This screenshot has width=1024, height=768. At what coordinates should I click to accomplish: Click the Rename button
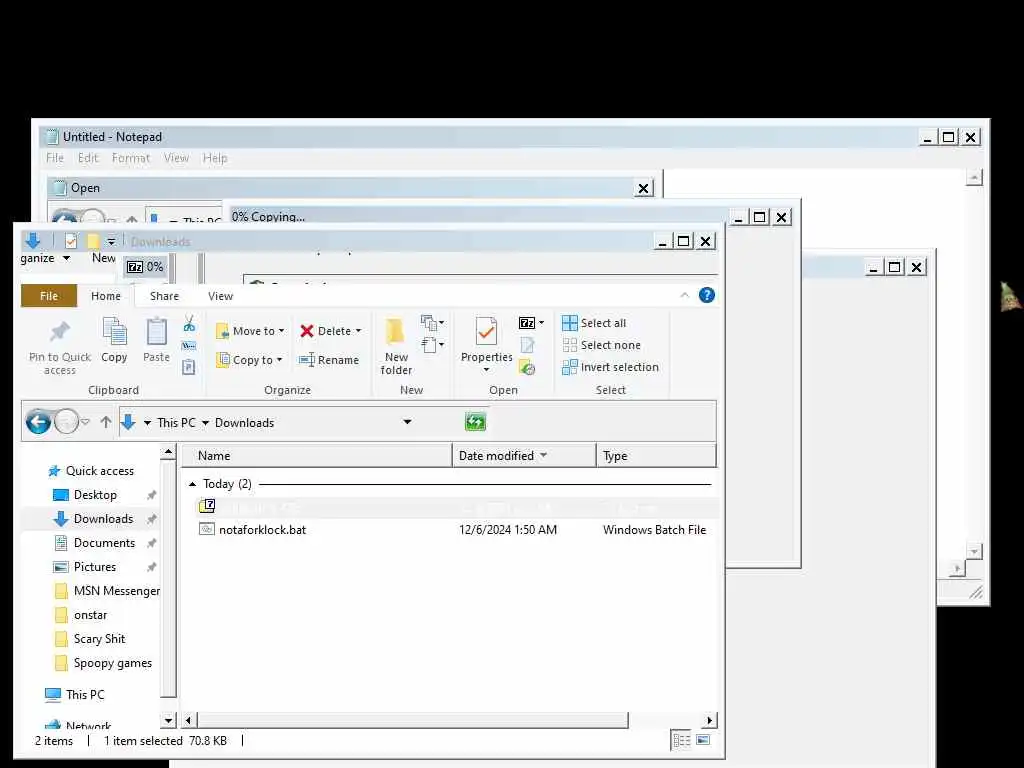pyautogui.click(x=328, y=360)
